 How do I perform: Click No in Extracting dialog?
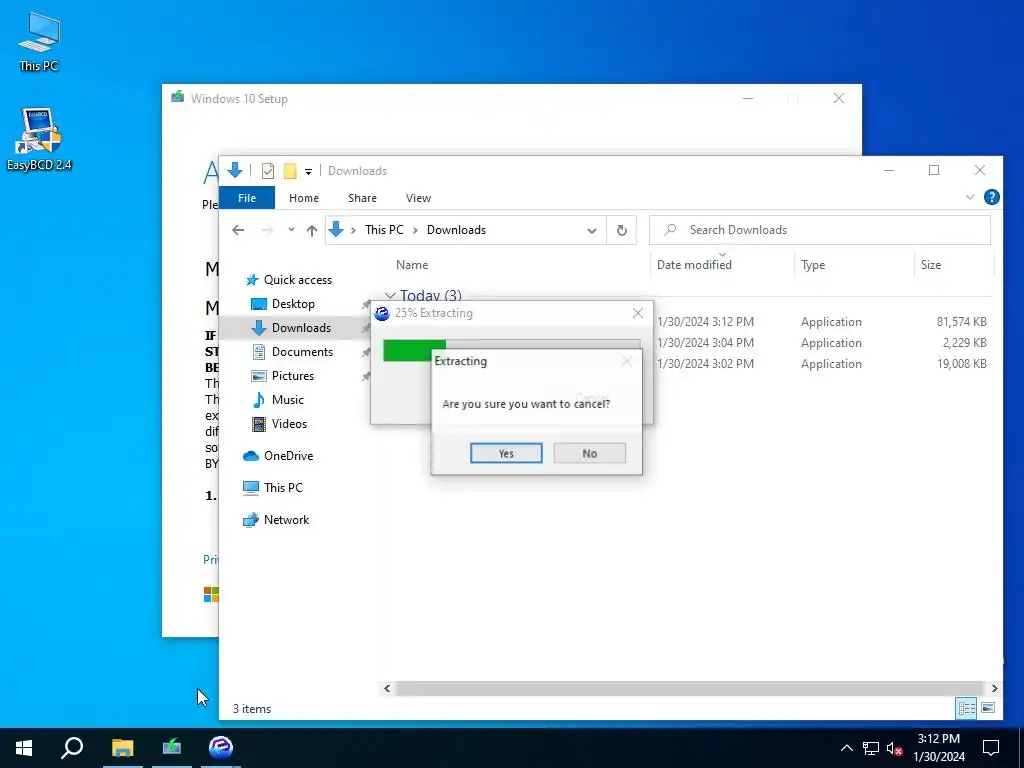tap(589, 453)
